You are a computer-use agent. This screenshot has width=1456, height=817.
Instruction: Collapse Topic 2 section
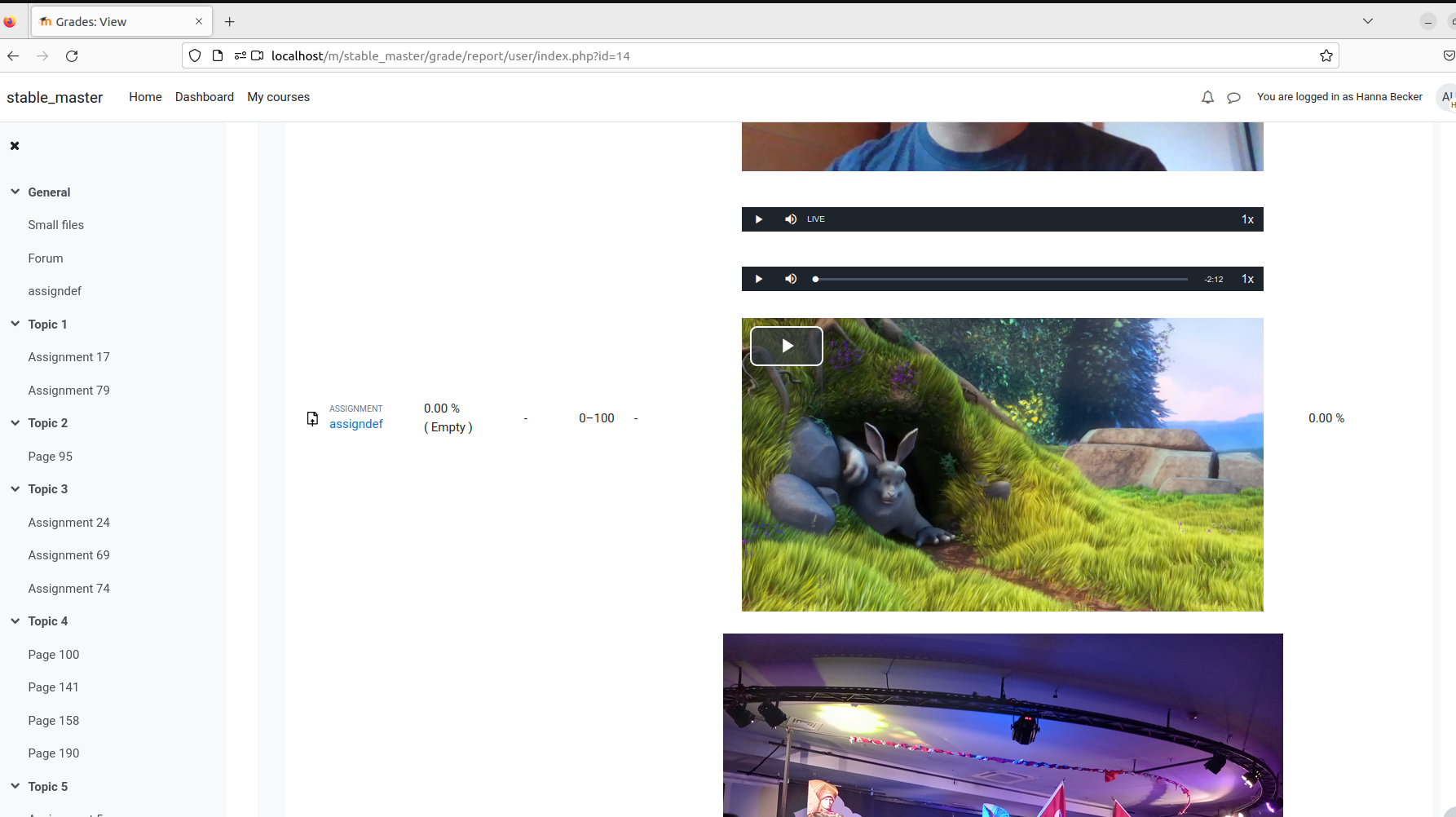[x=15, y=422]
